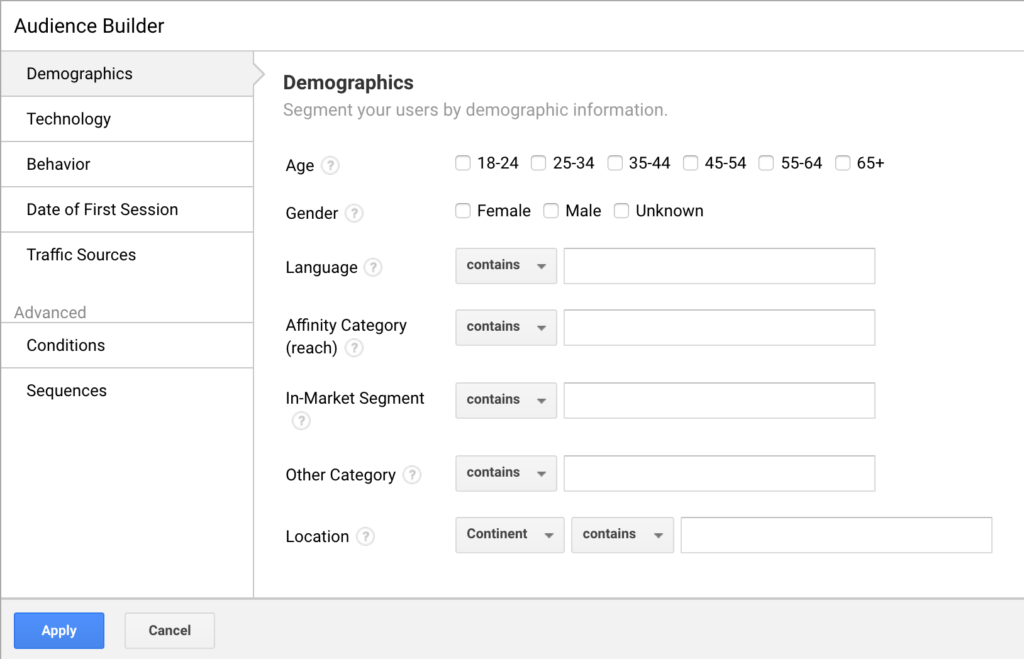The width and height of the screenshot is (1024, 659).
Task: Enable the 65+ age checkbox
Action: pos(843,163)
